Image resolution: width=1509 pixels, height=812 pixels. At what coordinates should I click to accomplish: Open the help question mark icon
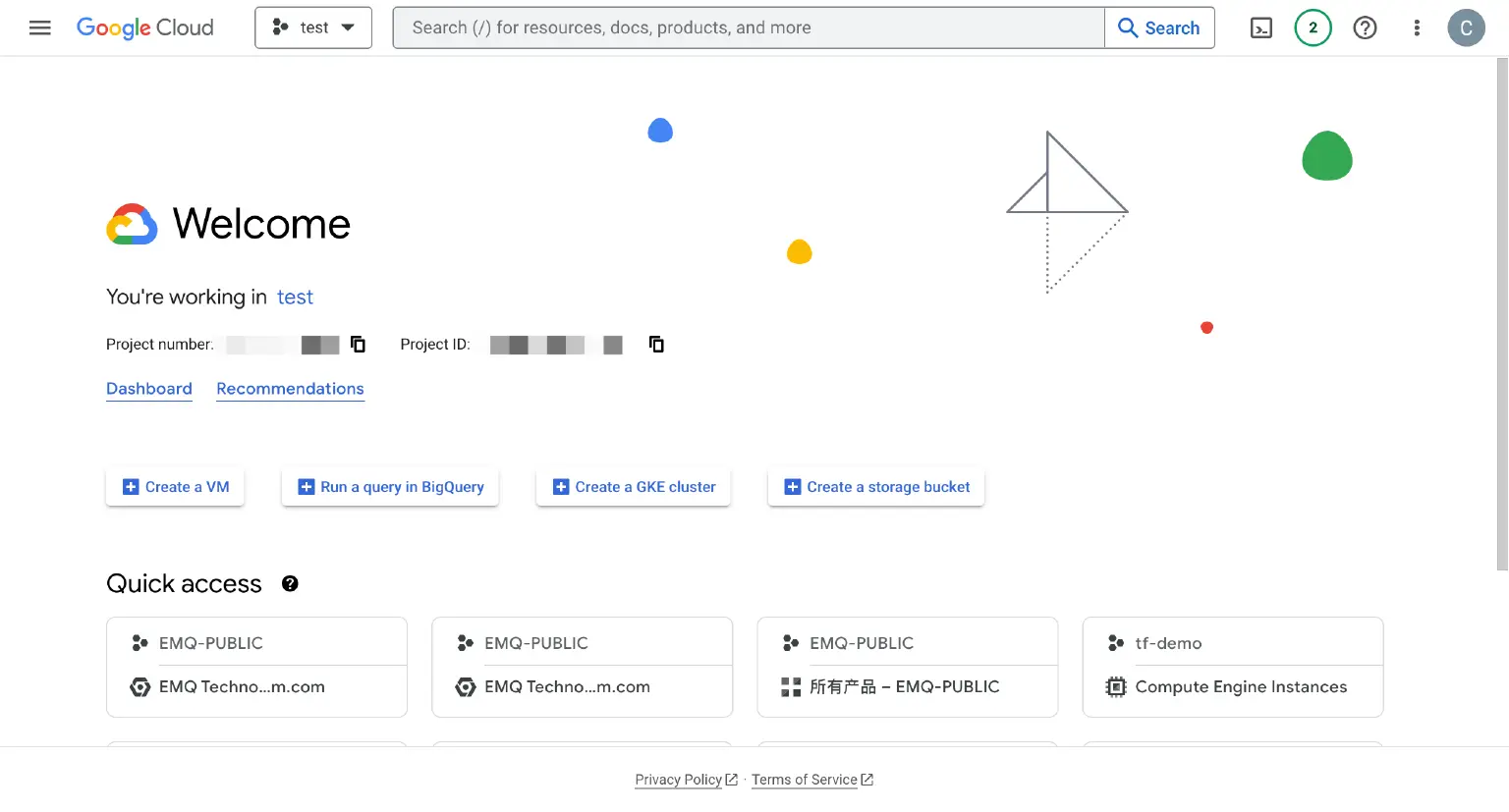pos(1365,27)
